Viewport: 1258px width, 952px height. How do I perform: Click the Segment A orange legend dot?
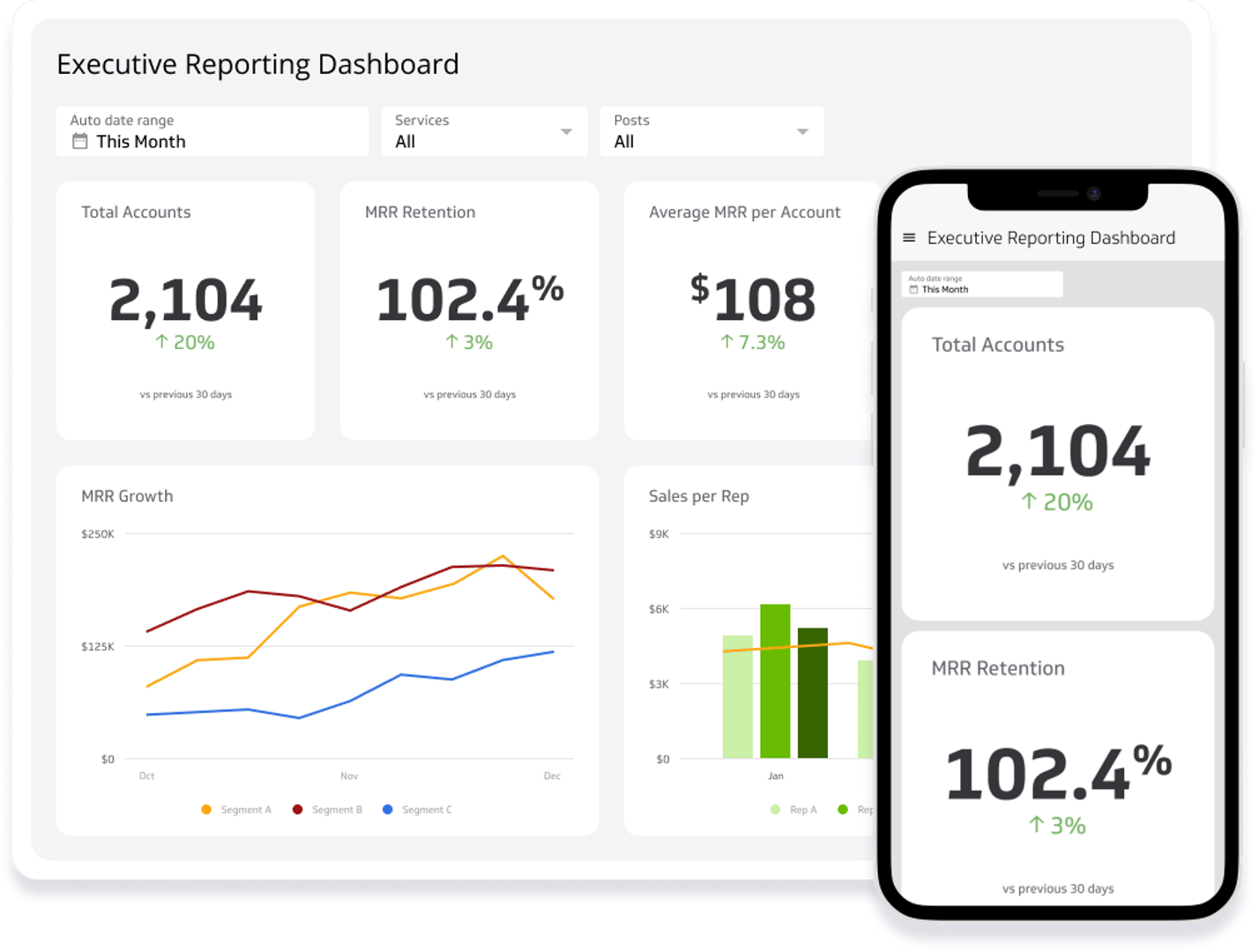coord(206,809)
